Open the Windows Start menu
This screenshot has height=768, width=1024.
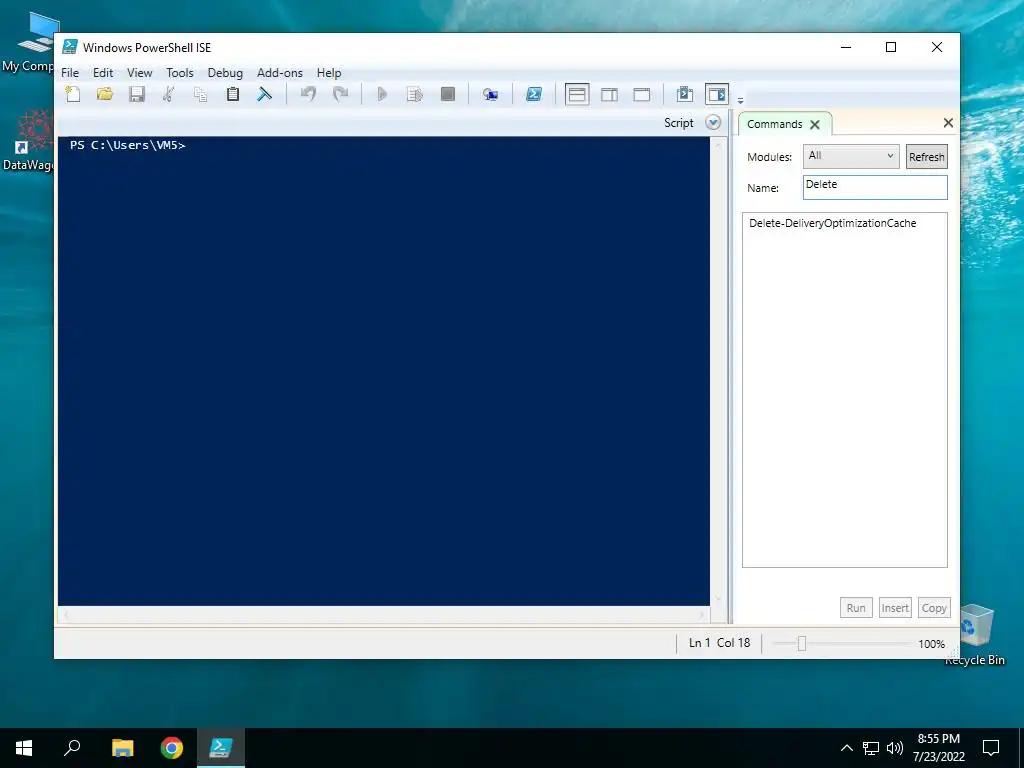click(24, 748)
